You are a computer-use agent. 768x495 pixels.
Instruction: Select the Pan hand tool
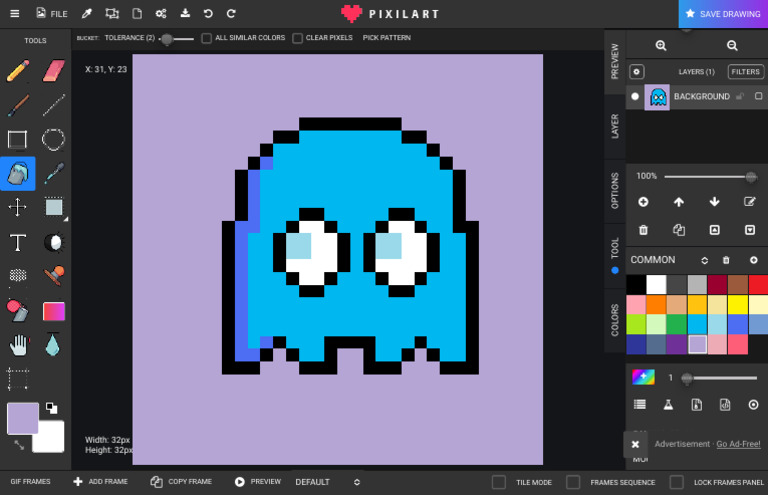(x=19, y=345)
